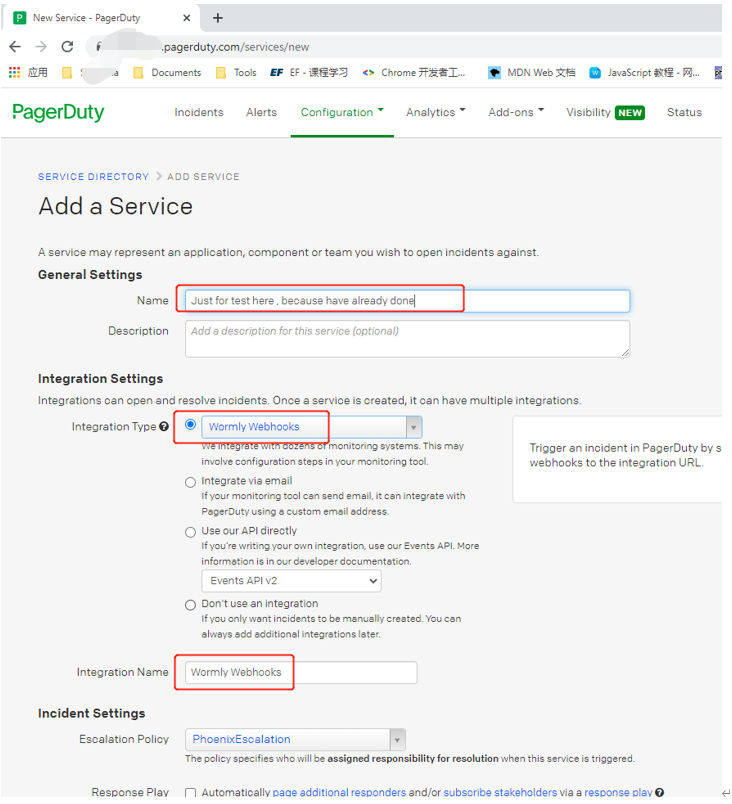Viewport: 732px width, 804px height.
Task: Reload the page
Action: pos(67,45)
